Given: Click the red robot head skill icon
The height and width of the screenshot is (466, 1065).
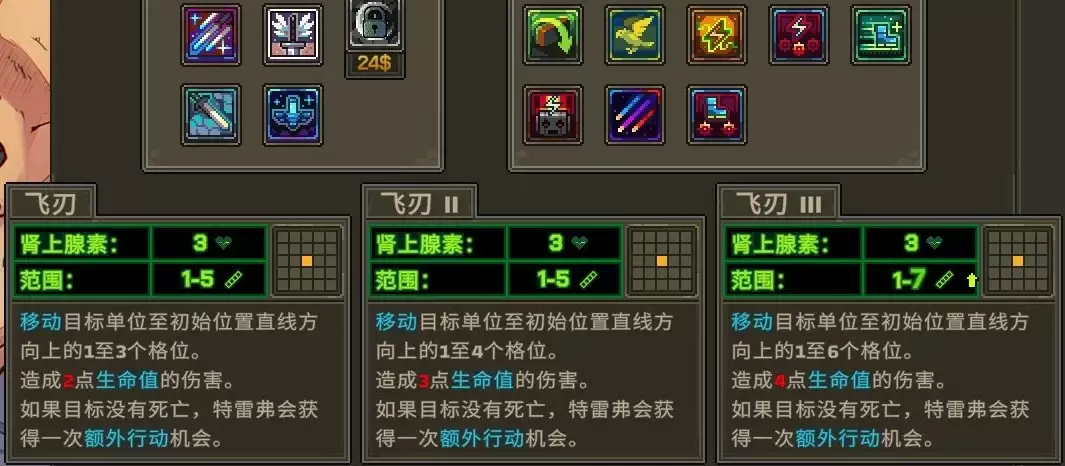Looking at the screenshot, I should pos(553,115).
